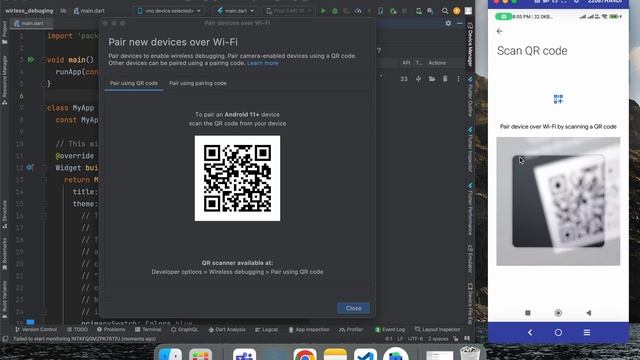Open the Profiler tool window
The height and width of the screenshot is (360, 640).
351,329
